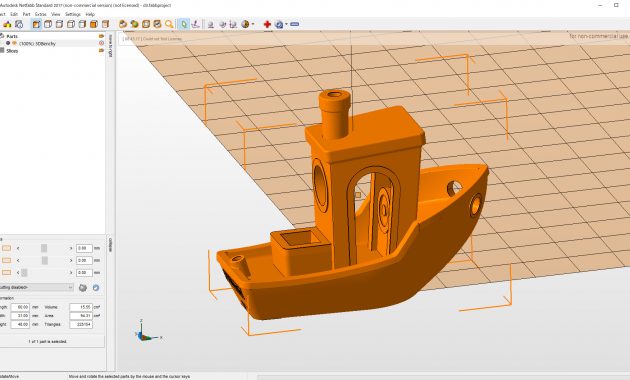Screen dimensions: 630x380
Task: Select the highlighted first view-cube perspective icon
Action: tap(36, 25)
